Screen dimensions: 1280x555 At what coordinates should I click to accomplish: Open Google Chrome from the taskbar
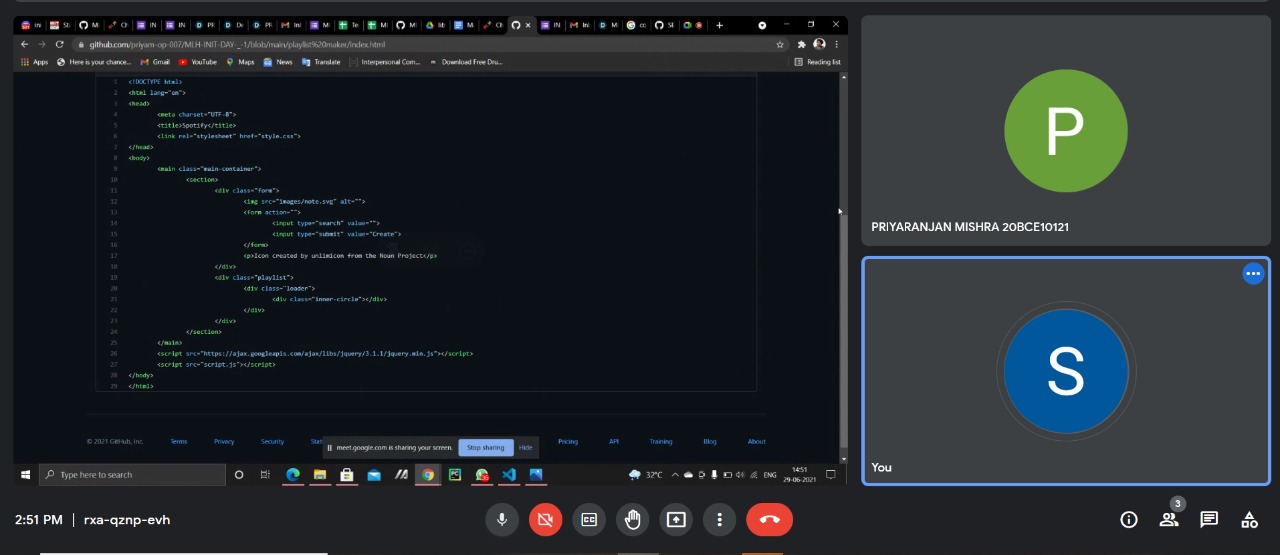428,474
